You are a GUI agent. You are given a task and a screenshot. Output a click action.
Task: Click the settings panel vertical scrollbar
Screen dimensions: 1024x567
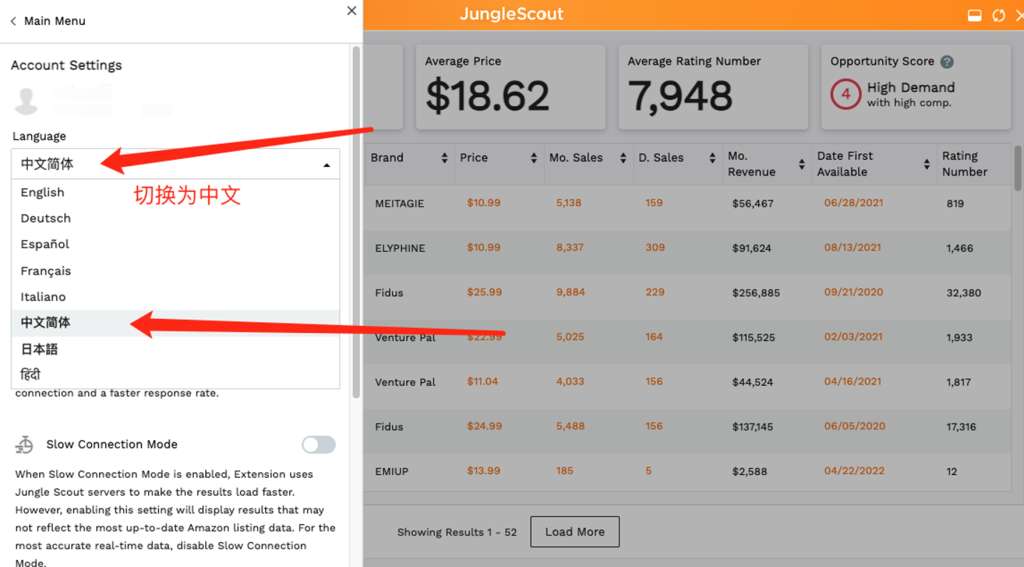pos(356,222)
